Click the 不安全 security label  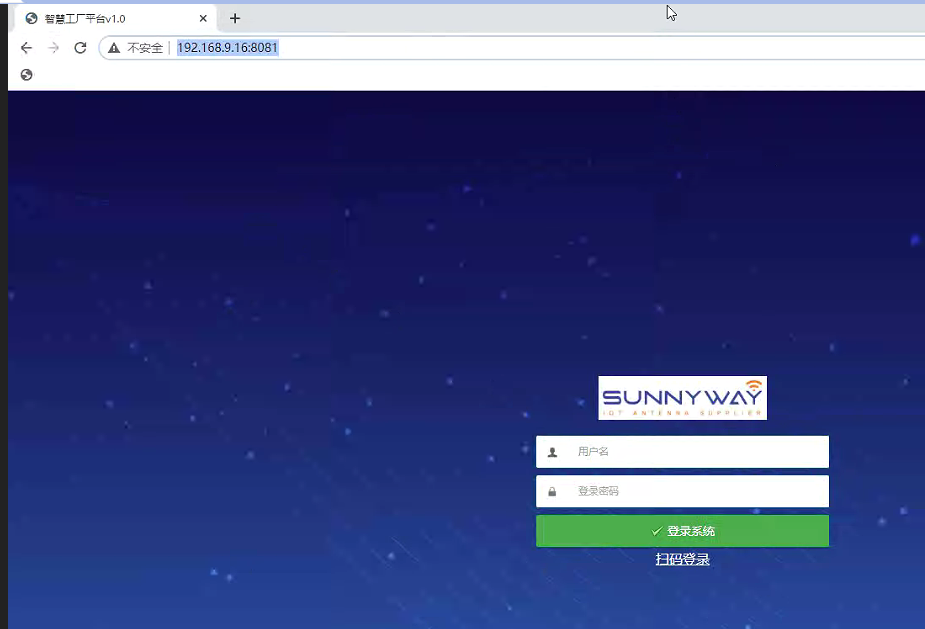[x=144, y=48]
